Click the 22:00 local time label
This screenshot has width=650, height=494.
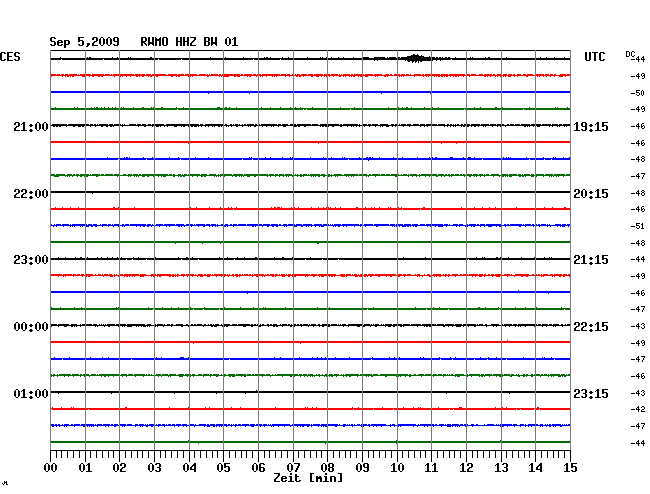tap(31, 194)
